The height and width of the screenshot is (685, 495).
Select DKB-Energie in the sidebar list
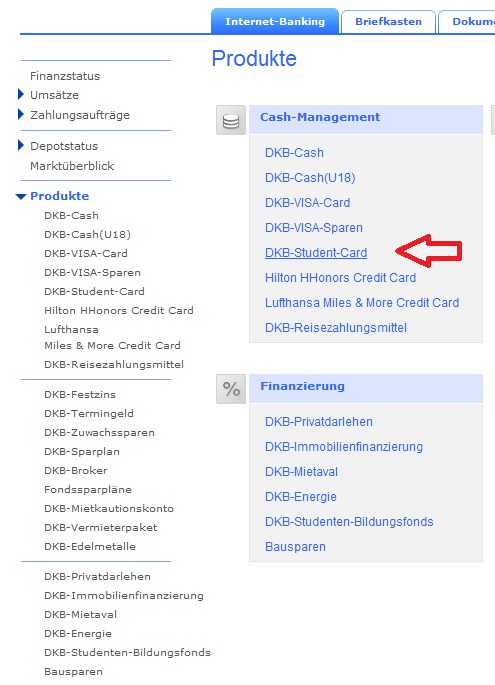78,634
